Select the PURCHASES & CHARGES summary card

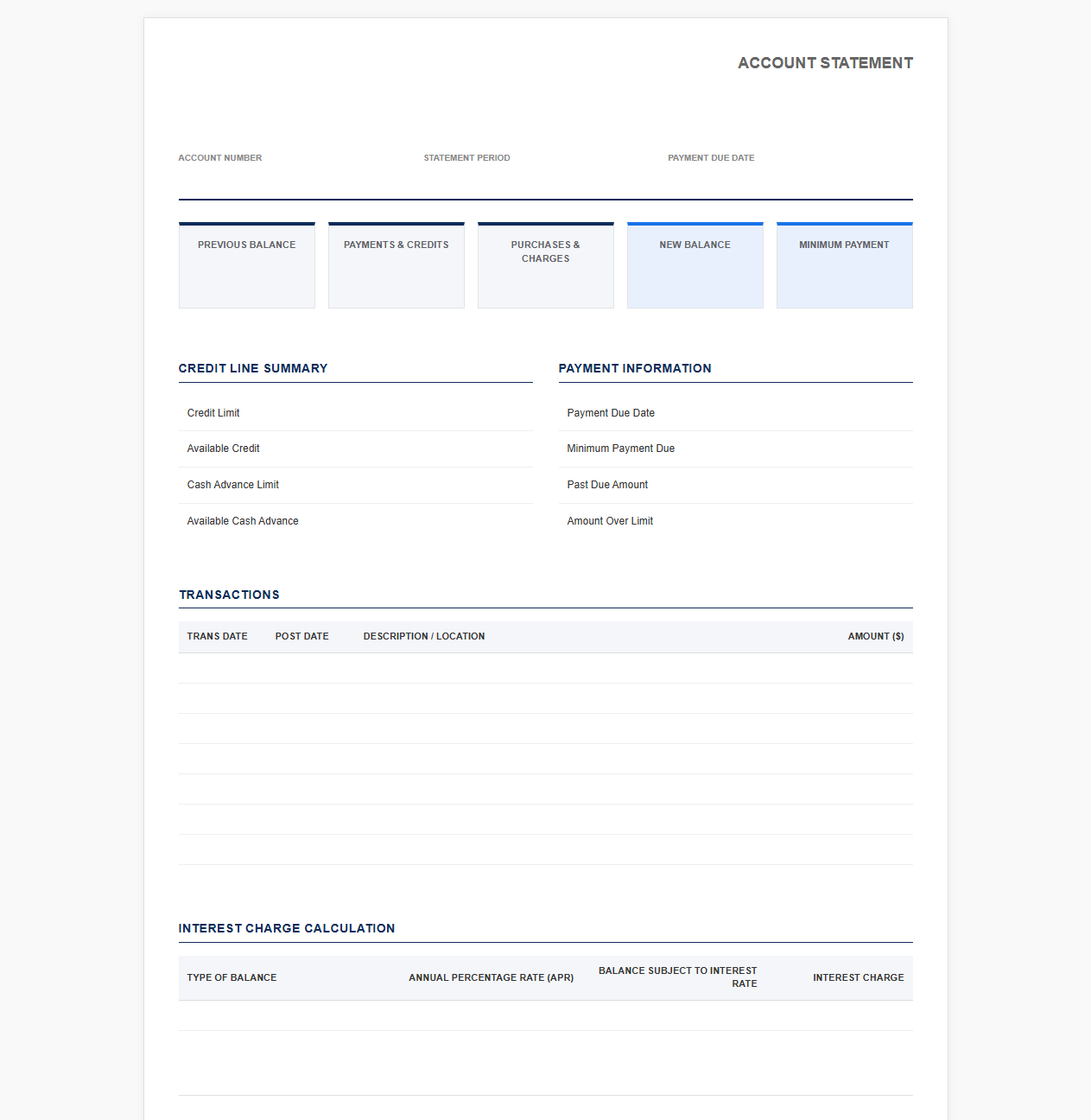click(546, 265)
